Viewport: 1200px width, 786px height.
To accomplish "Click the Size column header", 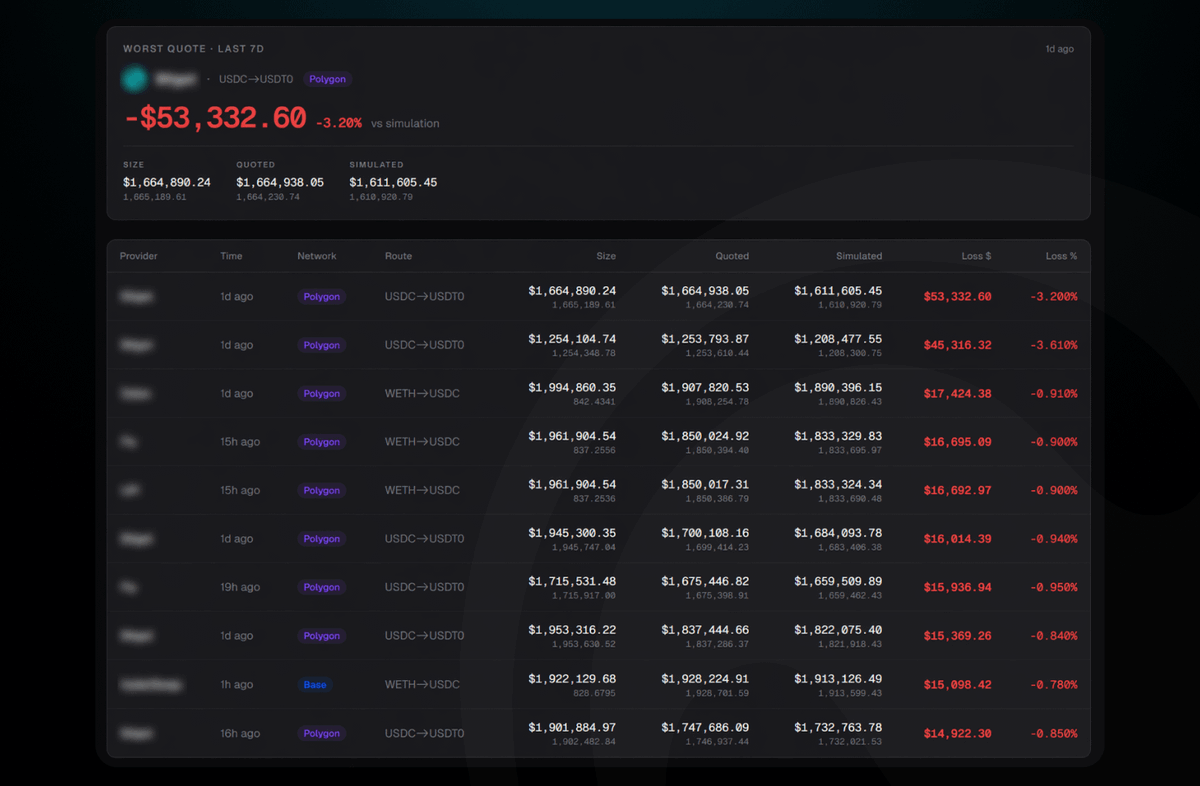I will coord(606,256).
